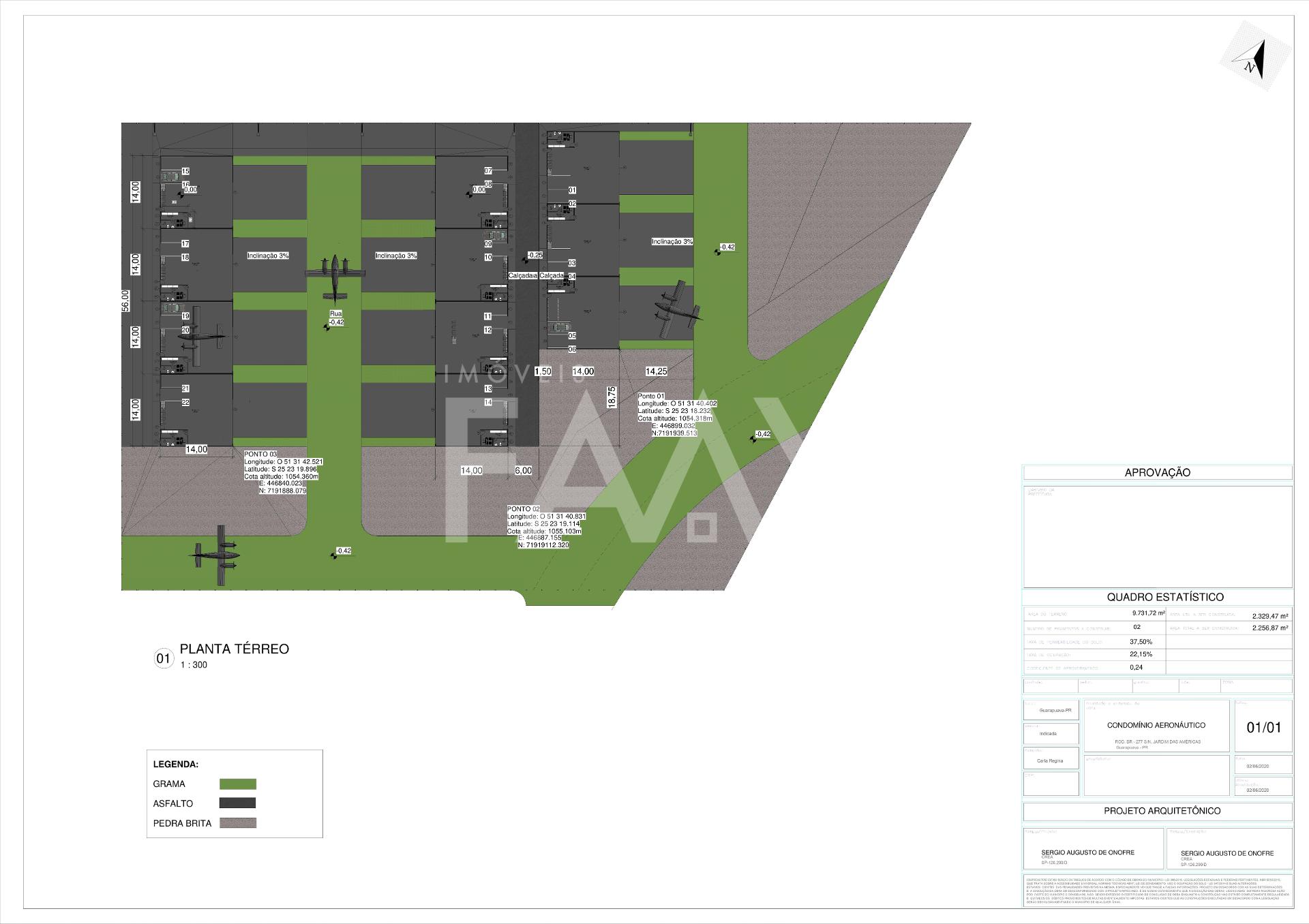Select the 22,15% occupation value
The image size is (1309, 924).
coord(1141,654)
